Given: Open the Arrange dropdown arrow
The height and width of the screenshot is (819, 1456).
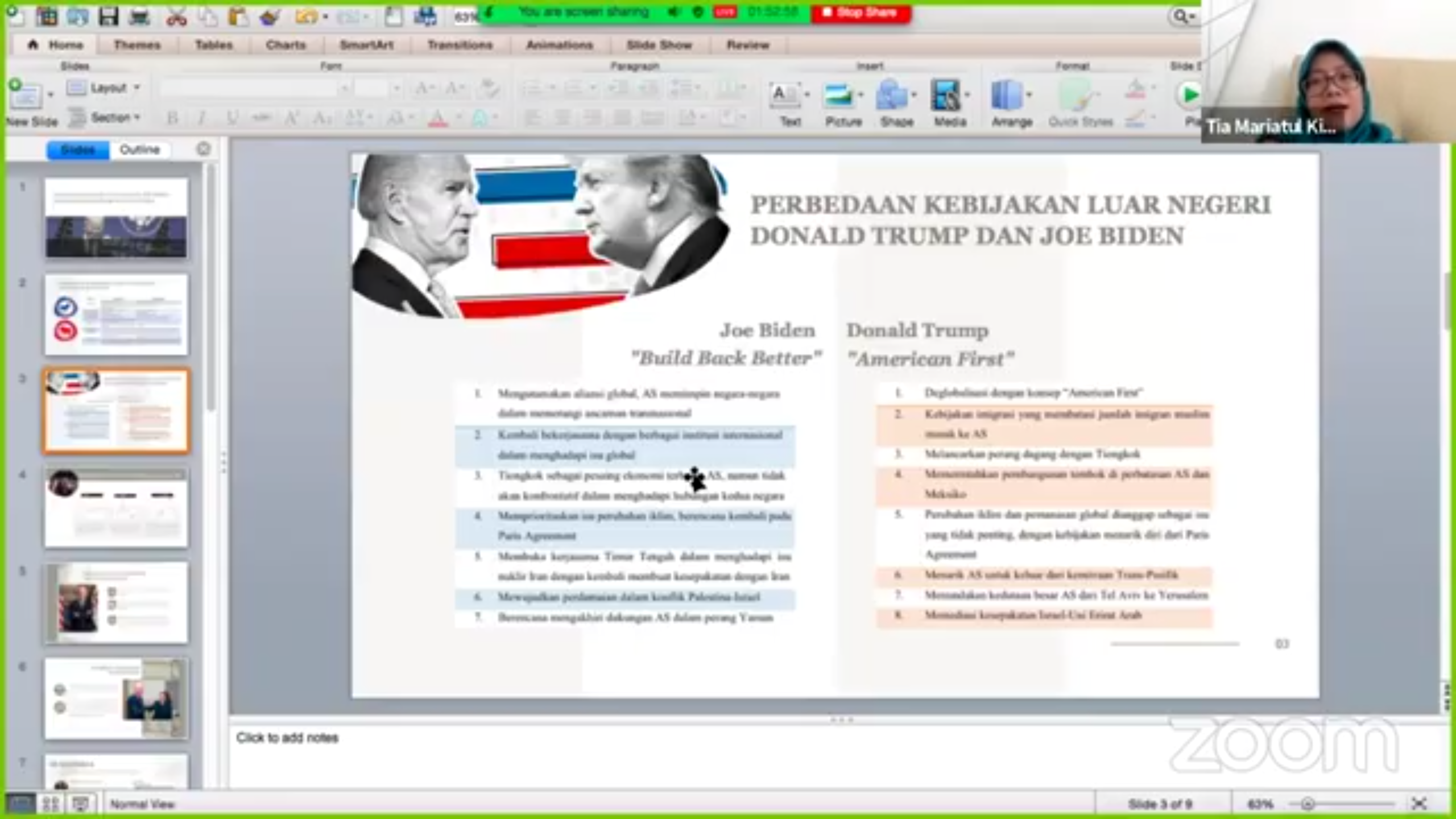Looking at the screenshot, I should pyautogui.click(x=1028, y=94).
